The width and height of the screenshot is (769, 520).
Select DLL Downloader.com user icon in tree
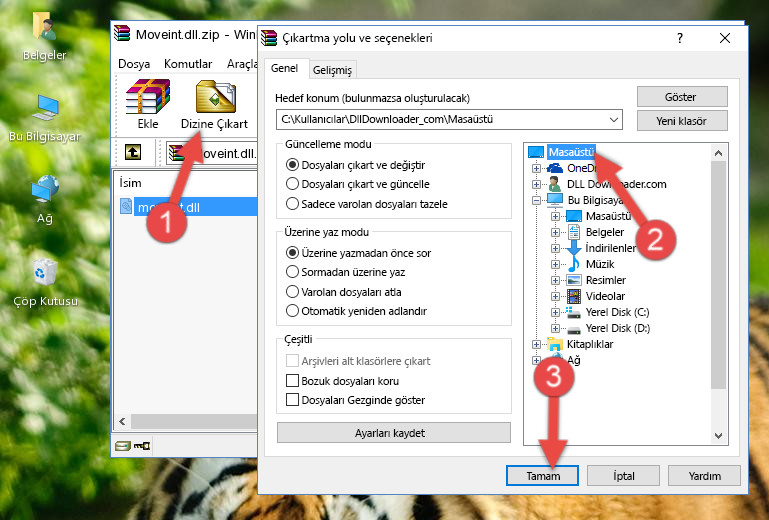[555, 184]
